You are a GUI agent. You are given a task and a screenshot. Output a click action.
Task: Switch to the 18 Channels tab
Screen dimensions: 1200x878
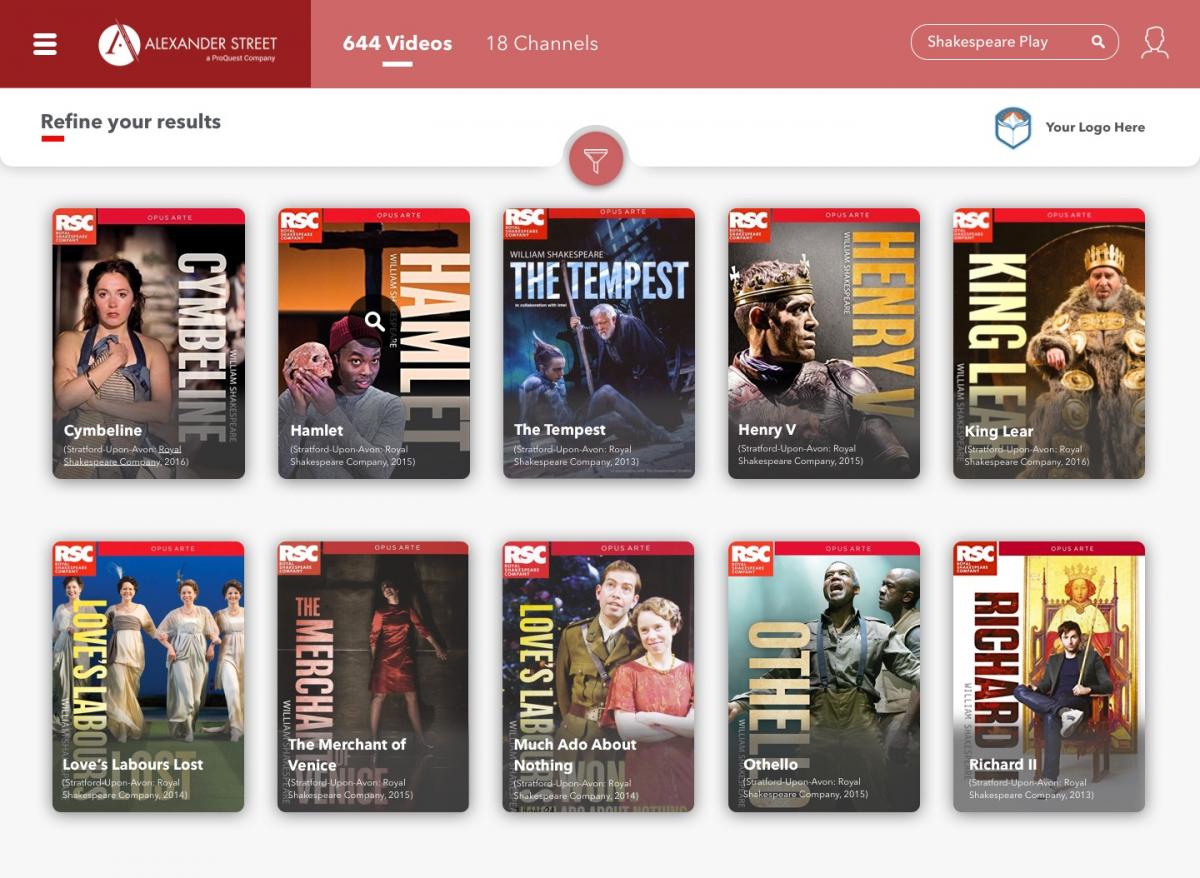point(542,44)
